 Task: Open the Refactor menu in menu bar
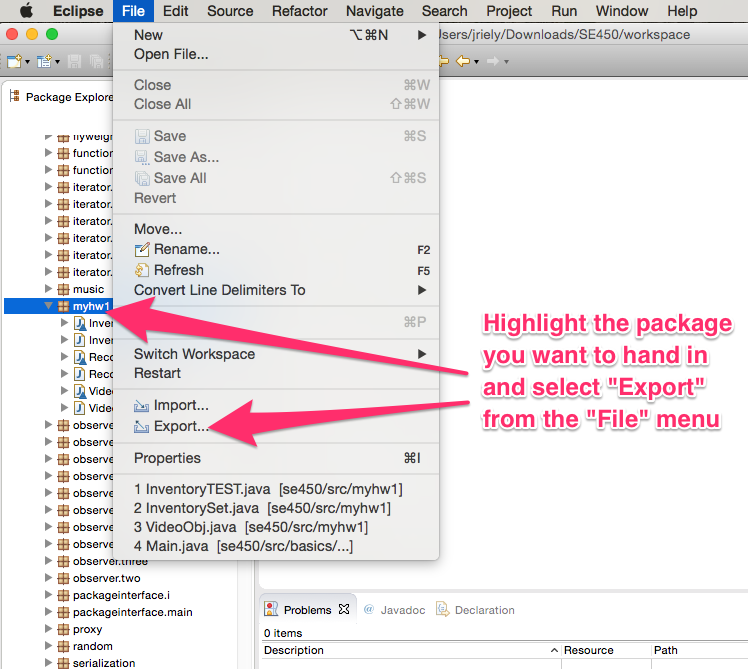pos(299,11)
